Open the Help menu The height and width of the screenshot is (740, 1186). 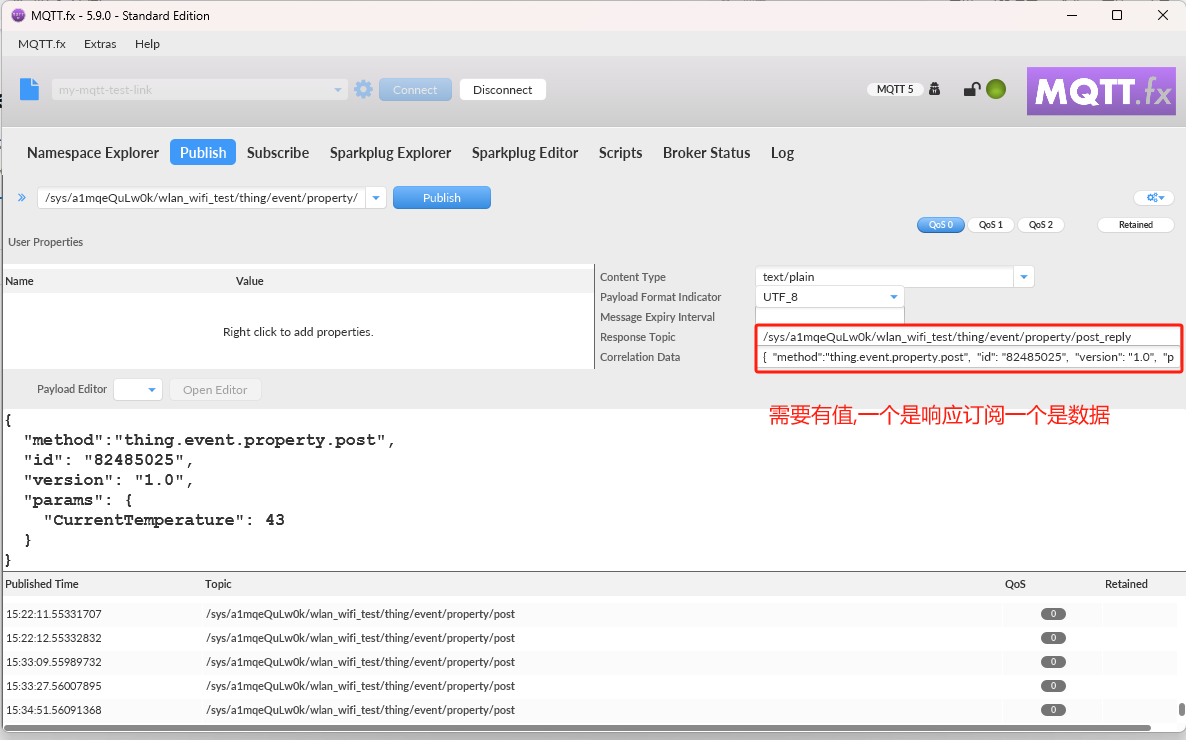pyautogui.click(x=147, y=44)
